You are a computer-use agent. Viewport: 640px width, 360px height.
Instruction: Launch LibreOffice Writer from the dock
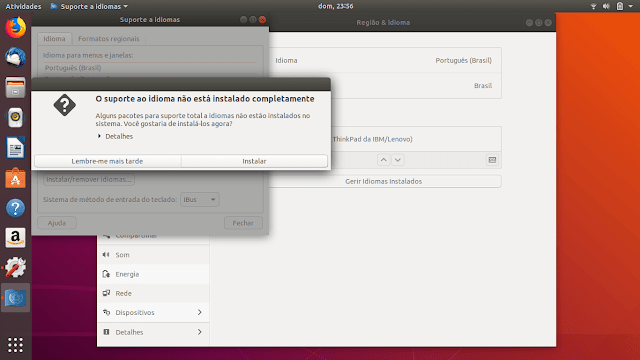(x=16, y=148)
